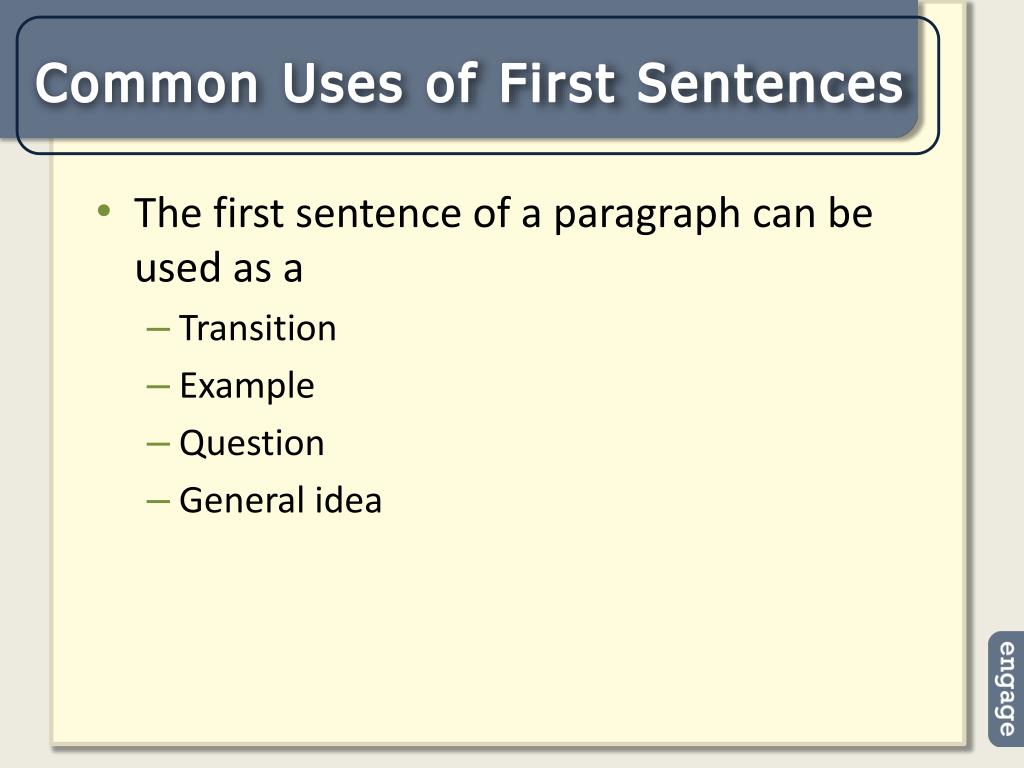1024x768 pixels.
Task: Click the slide title Common Uses of First Sentences
Action: pos(469,84)
